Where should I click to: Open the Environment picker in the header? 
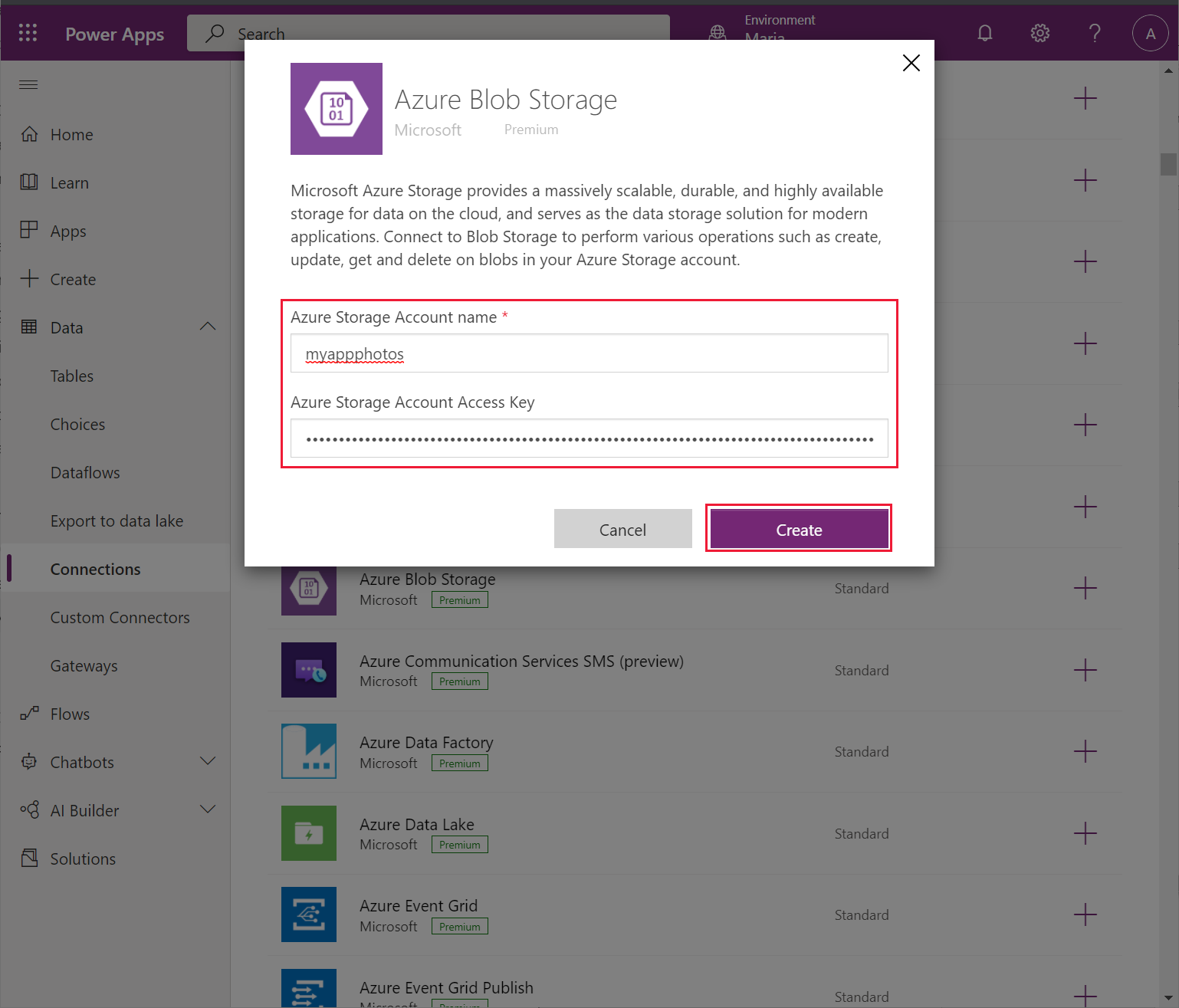[x=764, y=29]
